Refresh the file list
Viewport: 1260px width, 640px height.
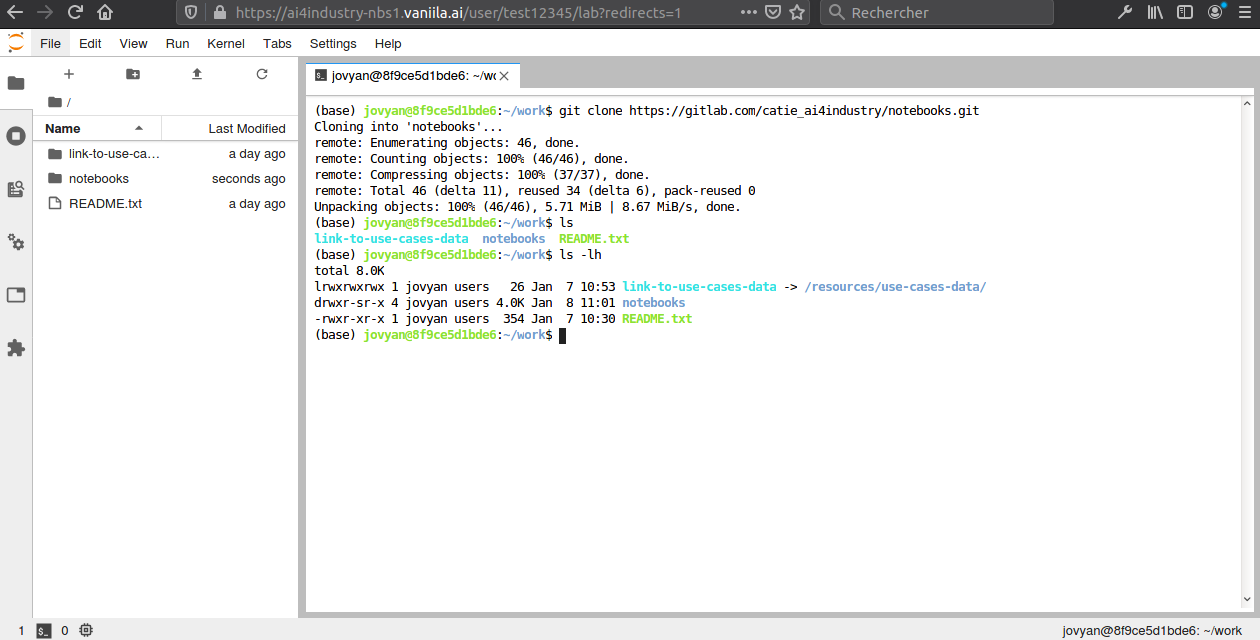[262, 74]
